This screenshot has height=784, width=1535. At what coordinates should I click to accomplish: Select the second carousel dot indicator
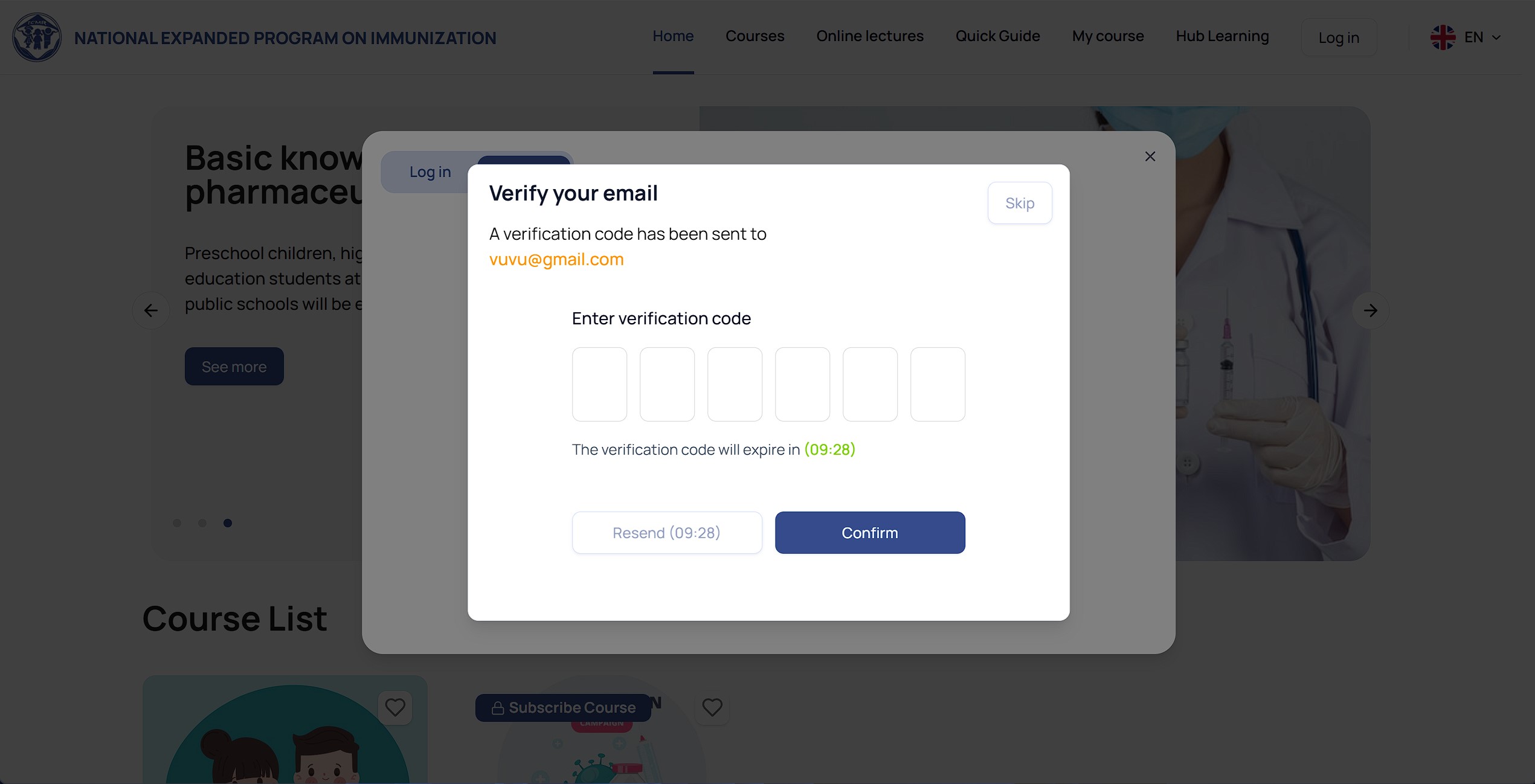coord(202,523)
